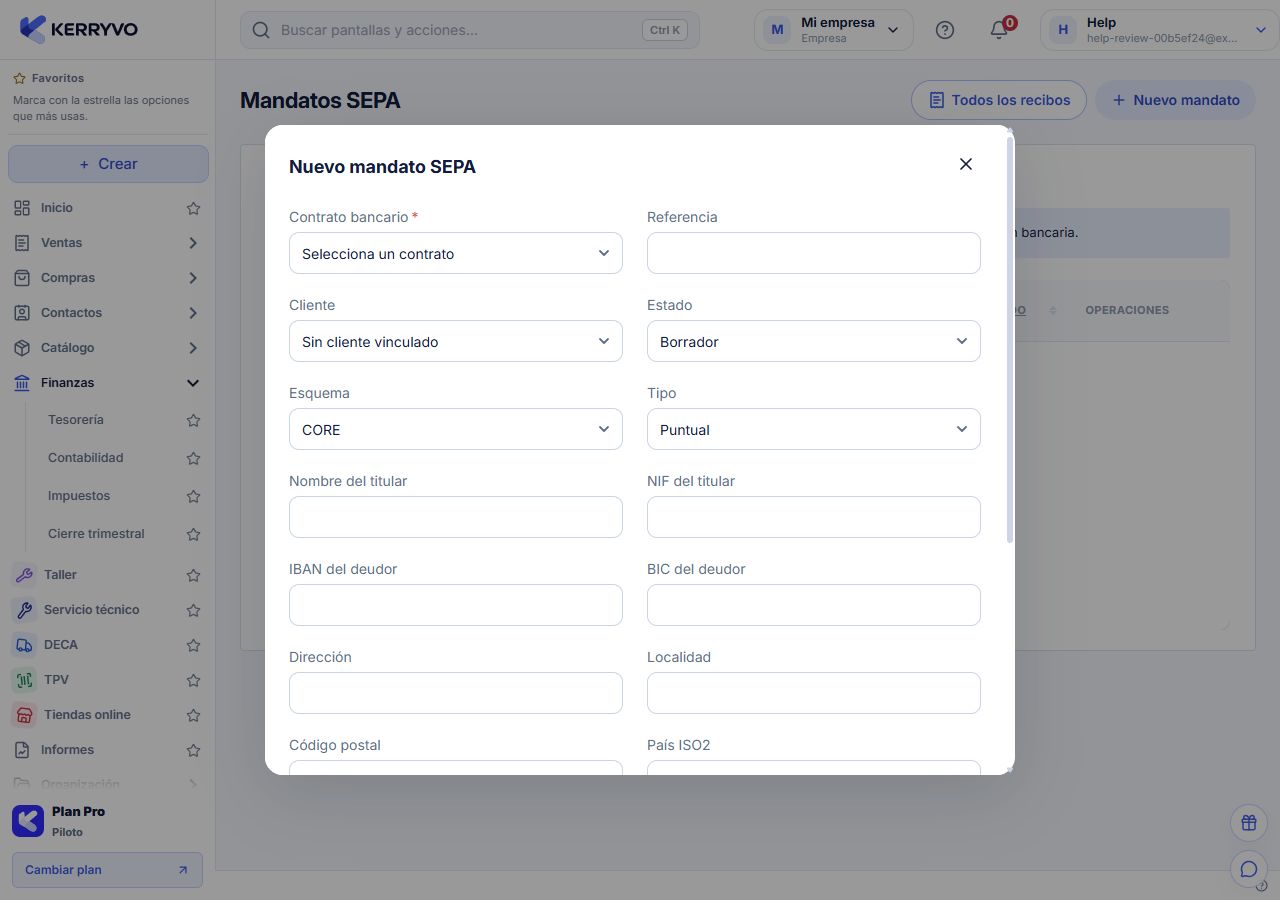The image size is (1280, 900).
Task: Star Contabilidad as a favorite
Action: tap(194, 458)
